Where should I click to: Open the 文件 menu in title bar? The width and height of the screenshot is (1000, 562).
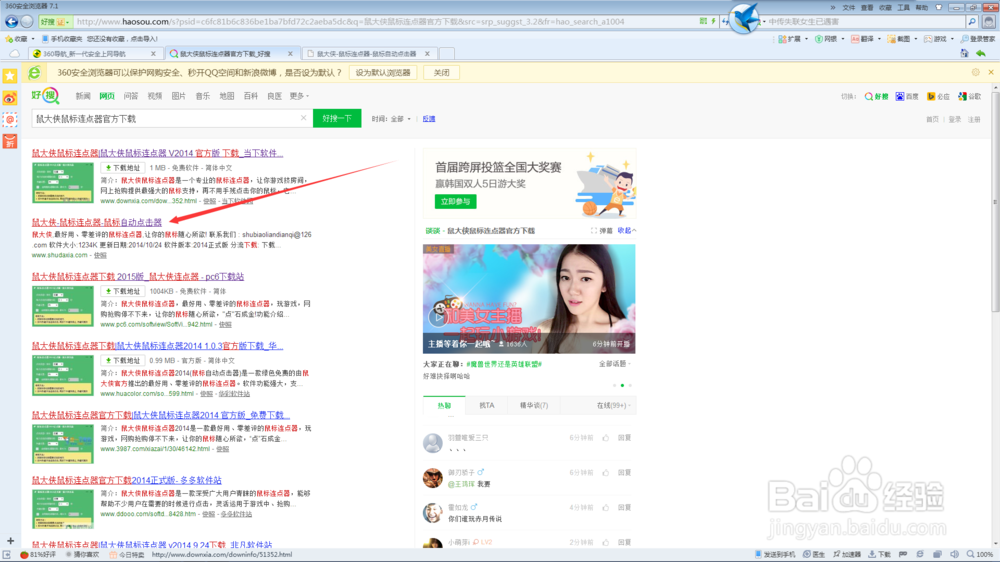pos(849,8)
